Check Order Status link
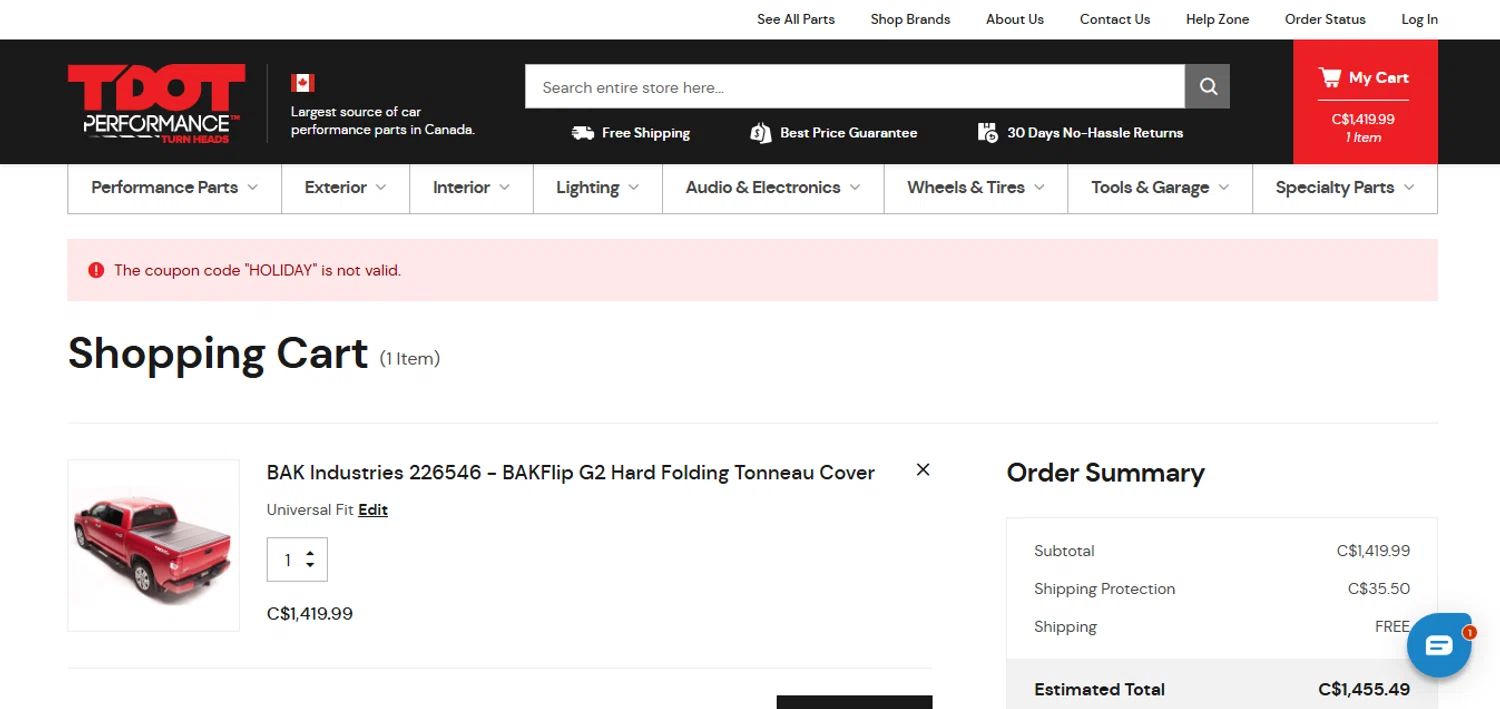This screenshot has width=1500, height=709. tap(1325, 19)
